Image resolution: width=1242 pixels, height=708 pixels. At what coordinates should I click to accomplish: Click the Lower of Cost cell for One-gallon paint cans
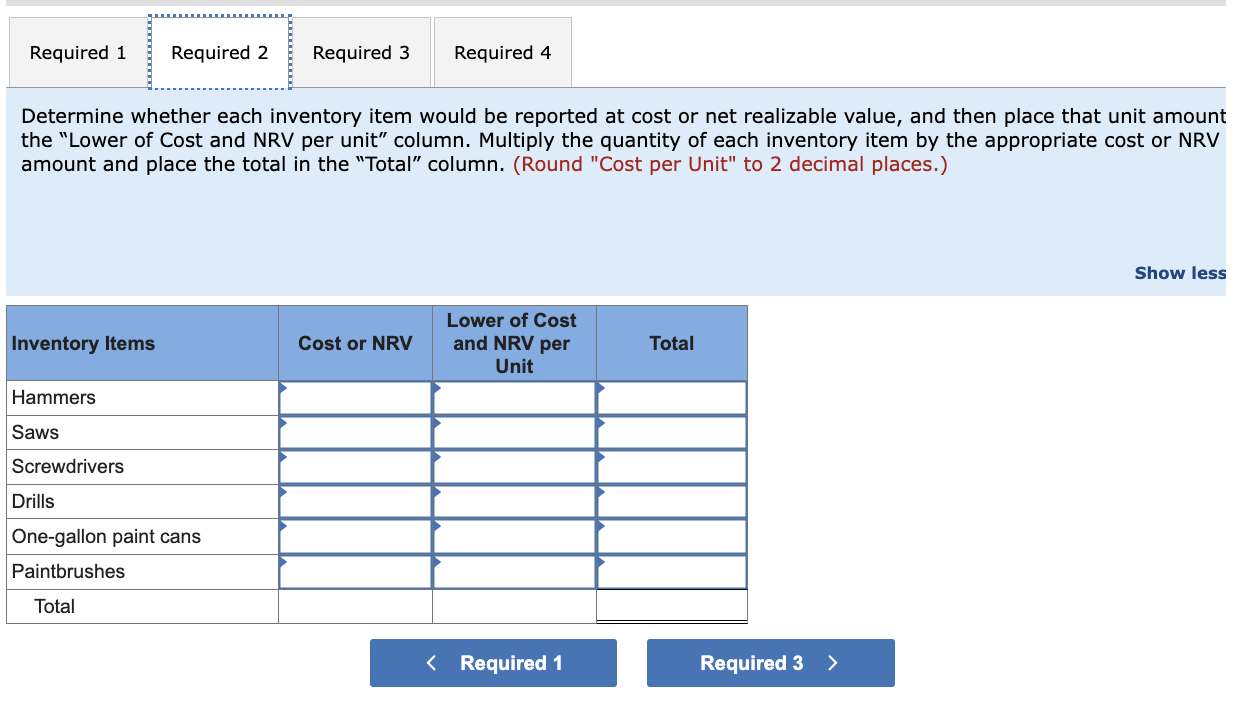pyautogui.click(x=514, y=536)
